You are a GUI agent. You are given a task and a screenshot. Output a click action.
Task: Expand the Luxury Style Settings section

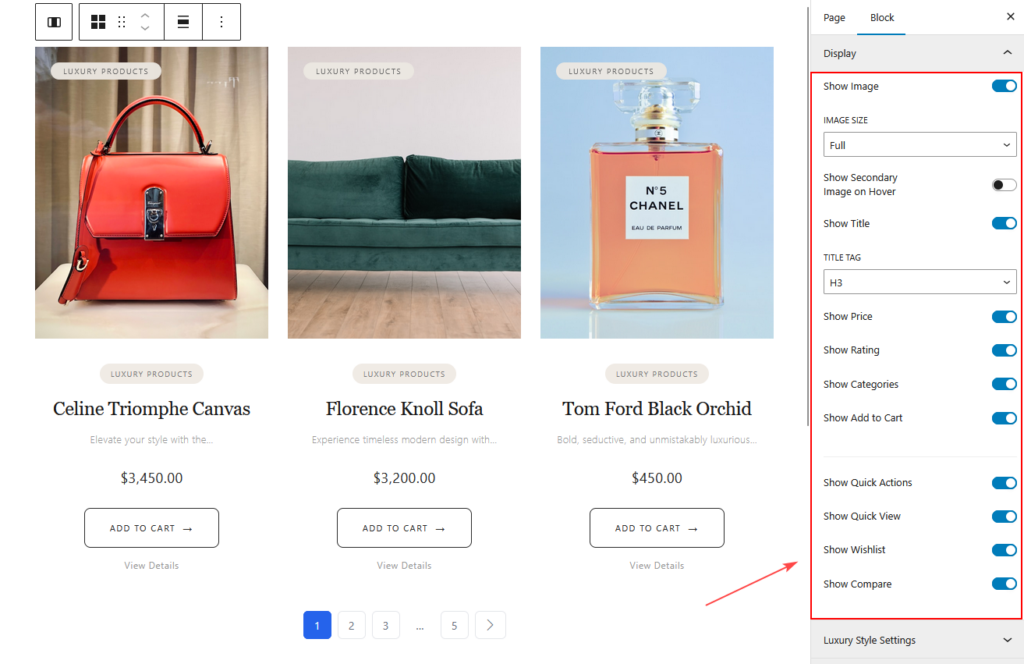[917, 640]
